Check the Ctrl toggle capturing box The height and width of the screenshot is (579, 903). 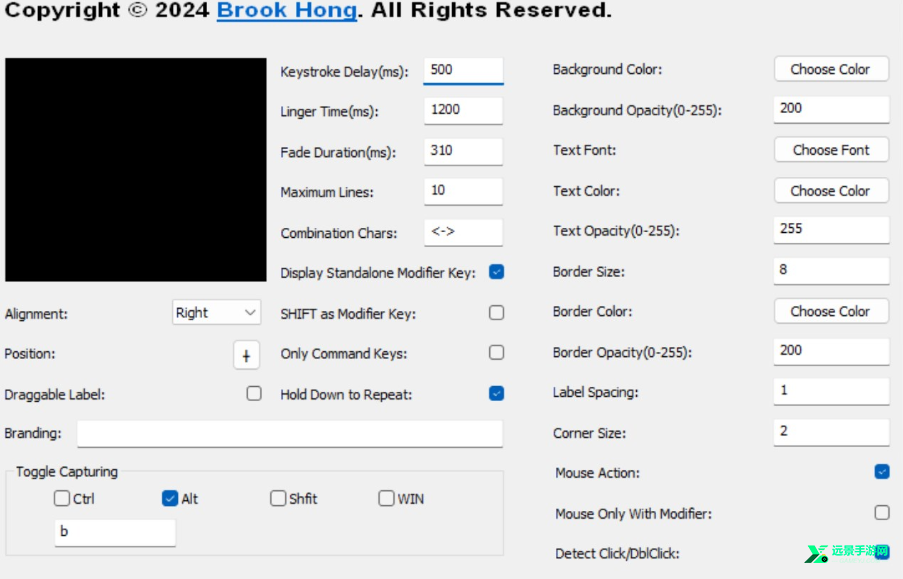62,498
